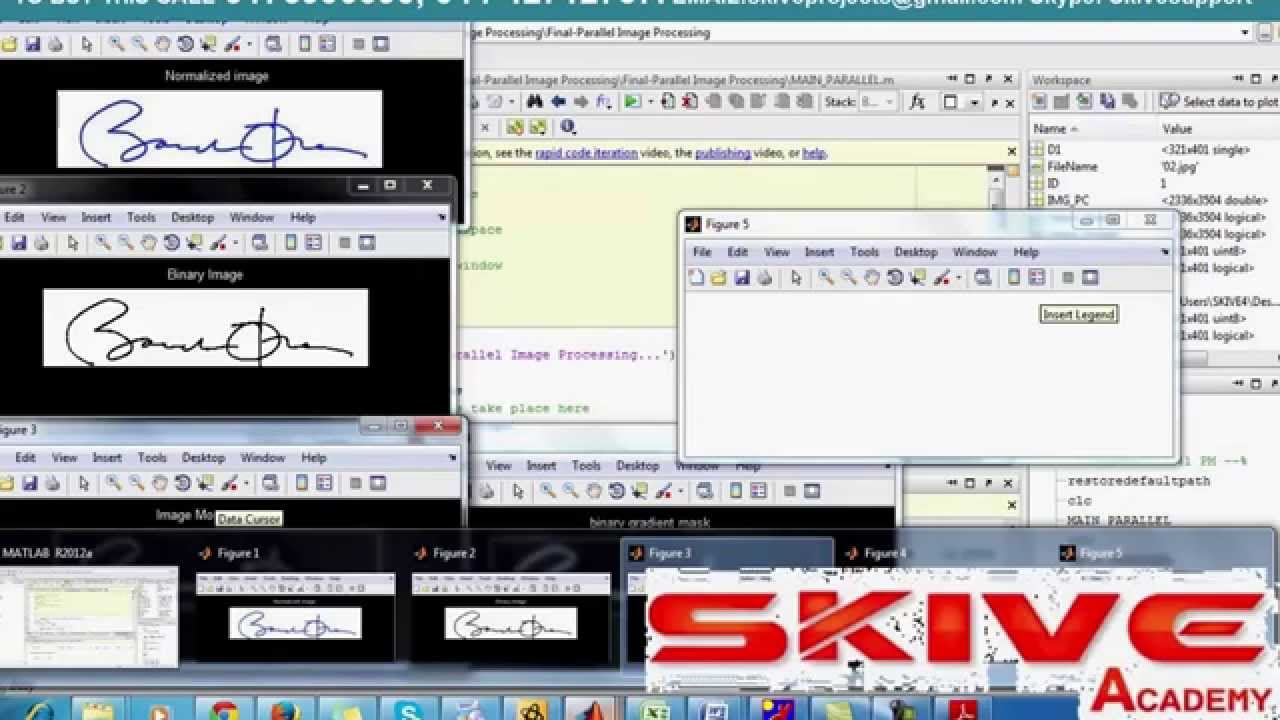This screenshot has height=720, width=1280.
Task: Go back with blue left arrow in editor
Action: 557,101
